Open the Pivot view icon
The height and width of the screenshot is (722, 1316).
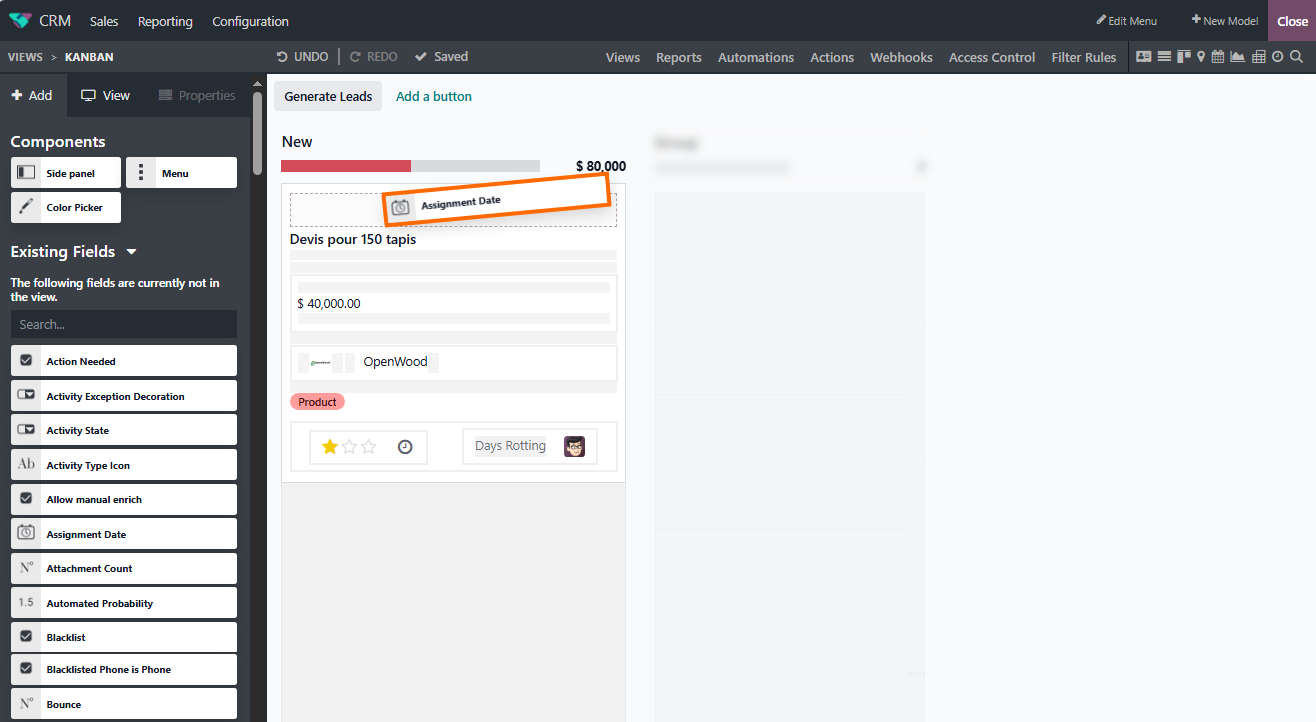tap(1259, 57)
